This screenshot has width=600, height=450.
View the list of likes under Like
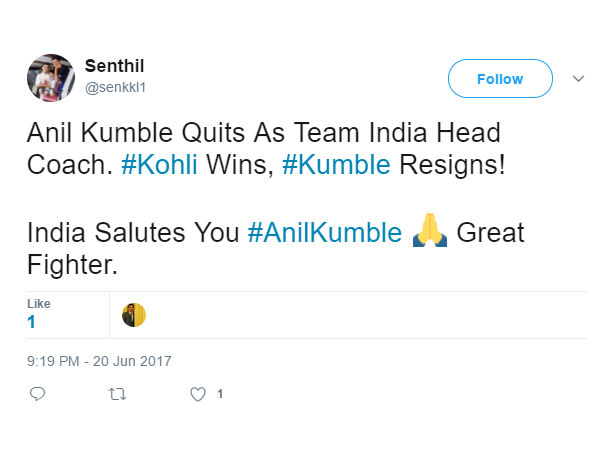pyautogui.click(x=32, y=322)
